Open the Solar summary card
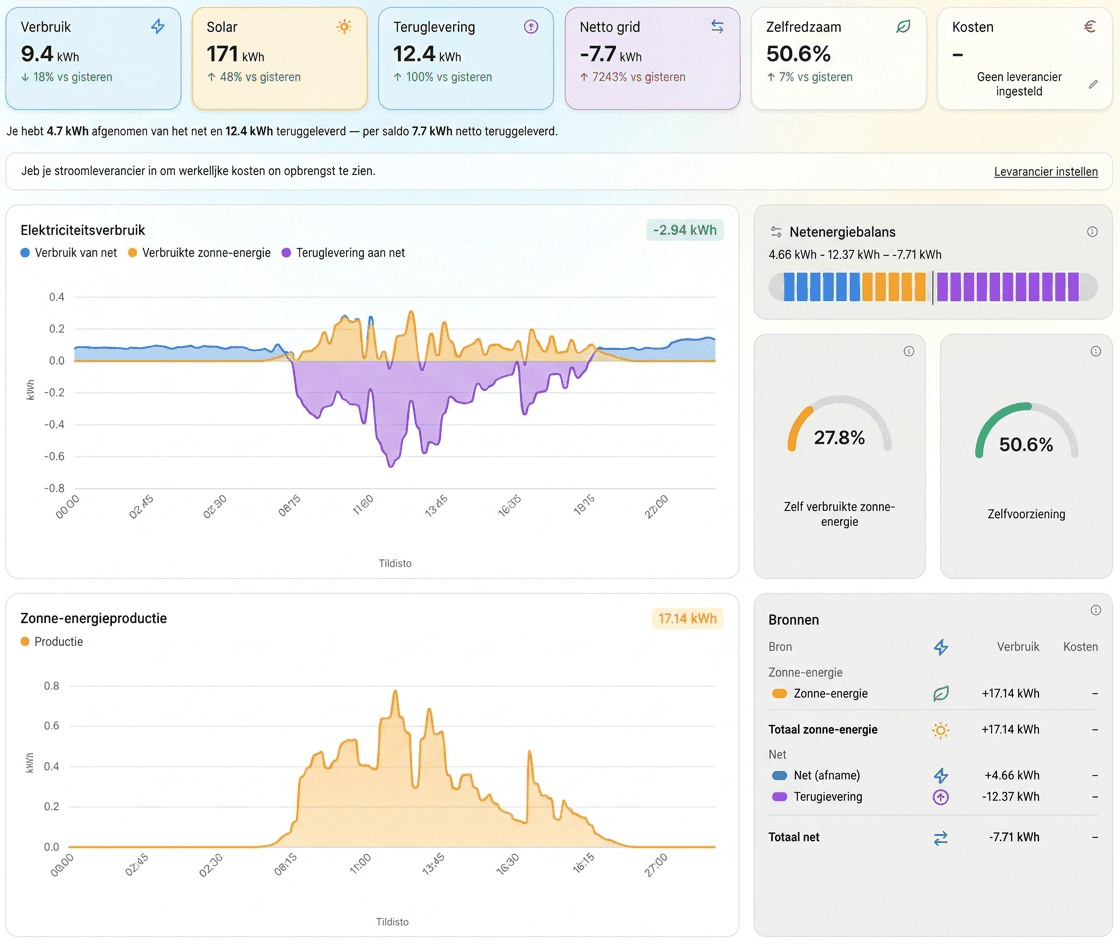Viewport: 1120px width, 944px height. [x=279, y=59]
